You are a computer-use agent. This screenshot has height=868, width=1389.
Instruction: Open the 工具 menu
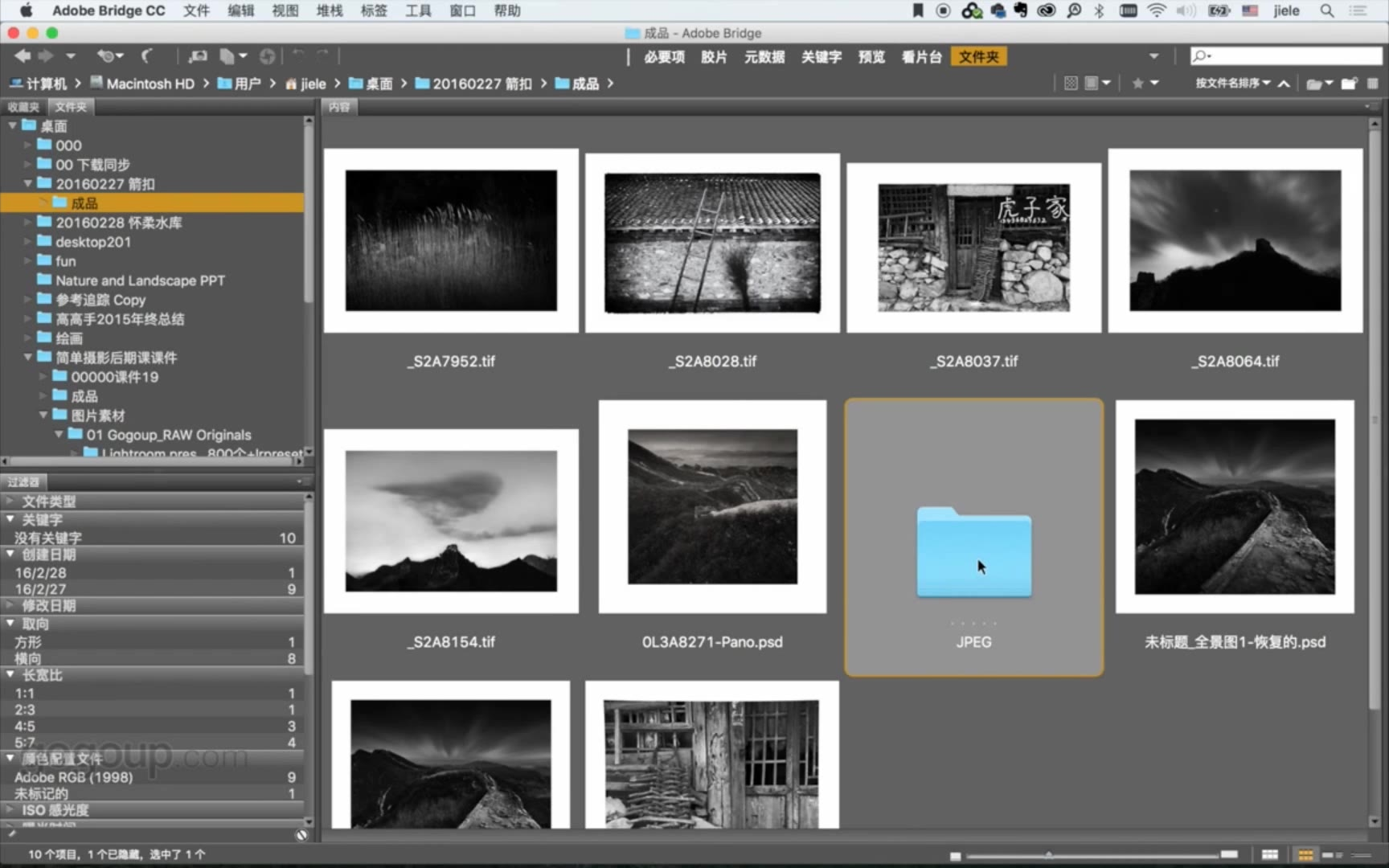coord(417,10)
